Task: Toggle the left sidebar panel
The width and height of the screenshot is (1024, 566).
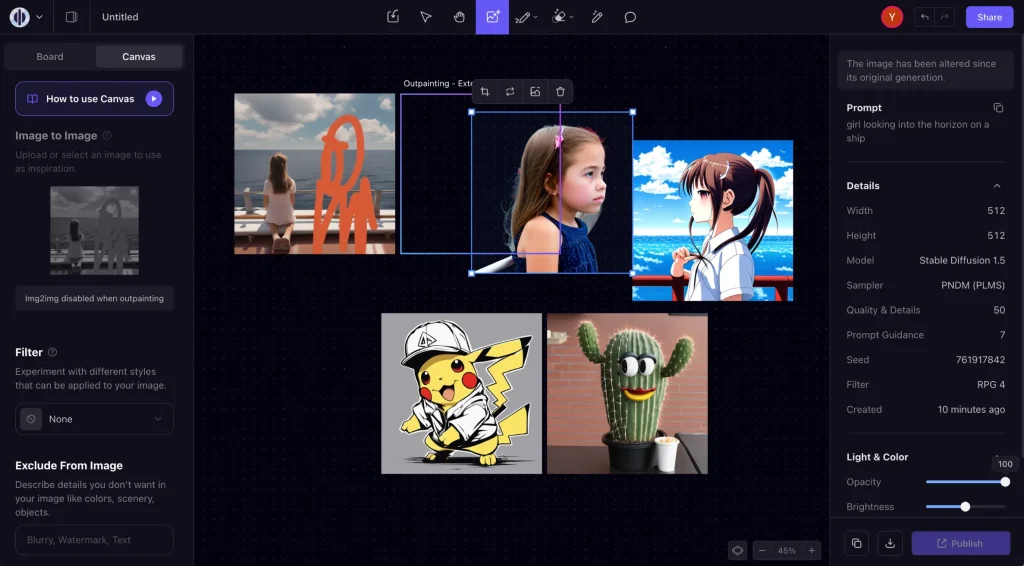Action: (71, 17)
